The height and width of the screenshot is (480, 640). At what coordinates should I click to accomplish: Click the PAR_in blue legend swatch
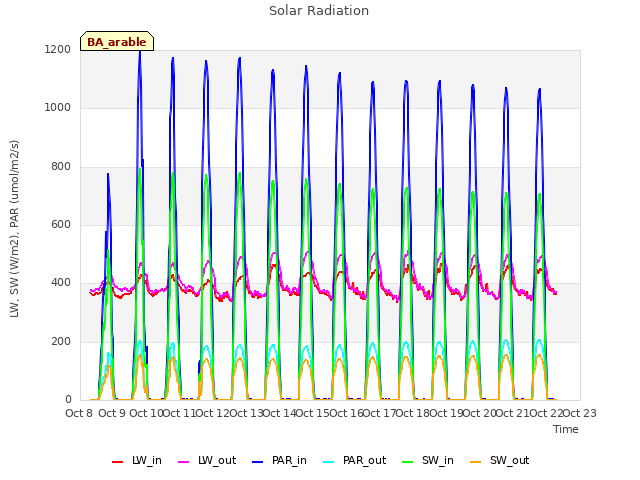(x=258, y=462)
